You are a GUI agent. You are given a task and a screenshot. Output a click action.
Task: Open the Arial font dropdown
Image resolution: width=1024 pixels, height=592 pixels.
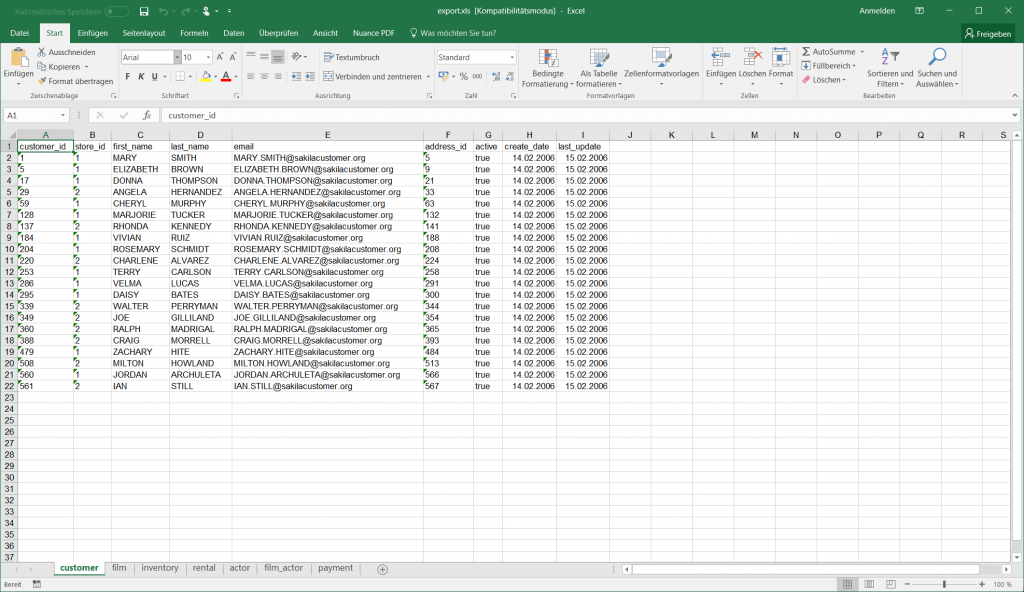(177, 57)
